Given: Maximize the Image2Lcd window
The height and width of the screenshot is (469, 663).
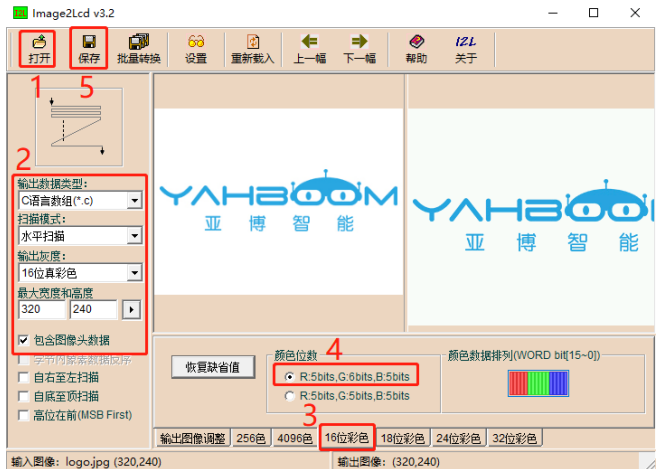Looking at the screenshot, I should 594,13.
